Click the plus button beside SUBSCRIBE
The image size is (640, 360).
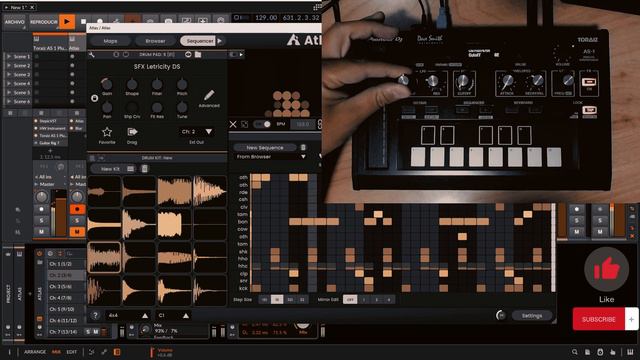[x=631, y=319]
